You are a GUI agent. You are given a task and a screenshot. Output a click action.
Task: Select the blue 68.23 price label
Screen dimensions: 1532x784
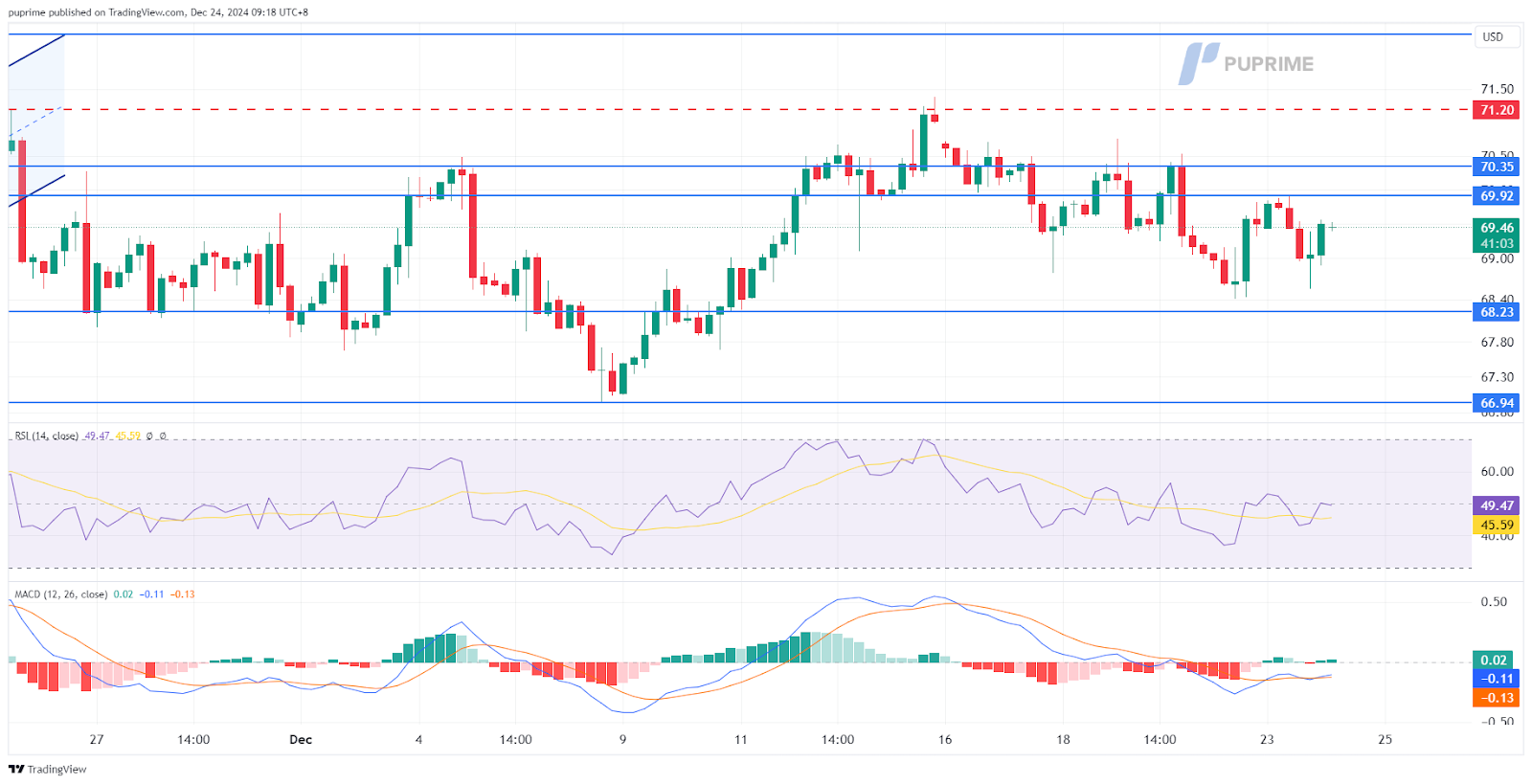[1497, 312]
